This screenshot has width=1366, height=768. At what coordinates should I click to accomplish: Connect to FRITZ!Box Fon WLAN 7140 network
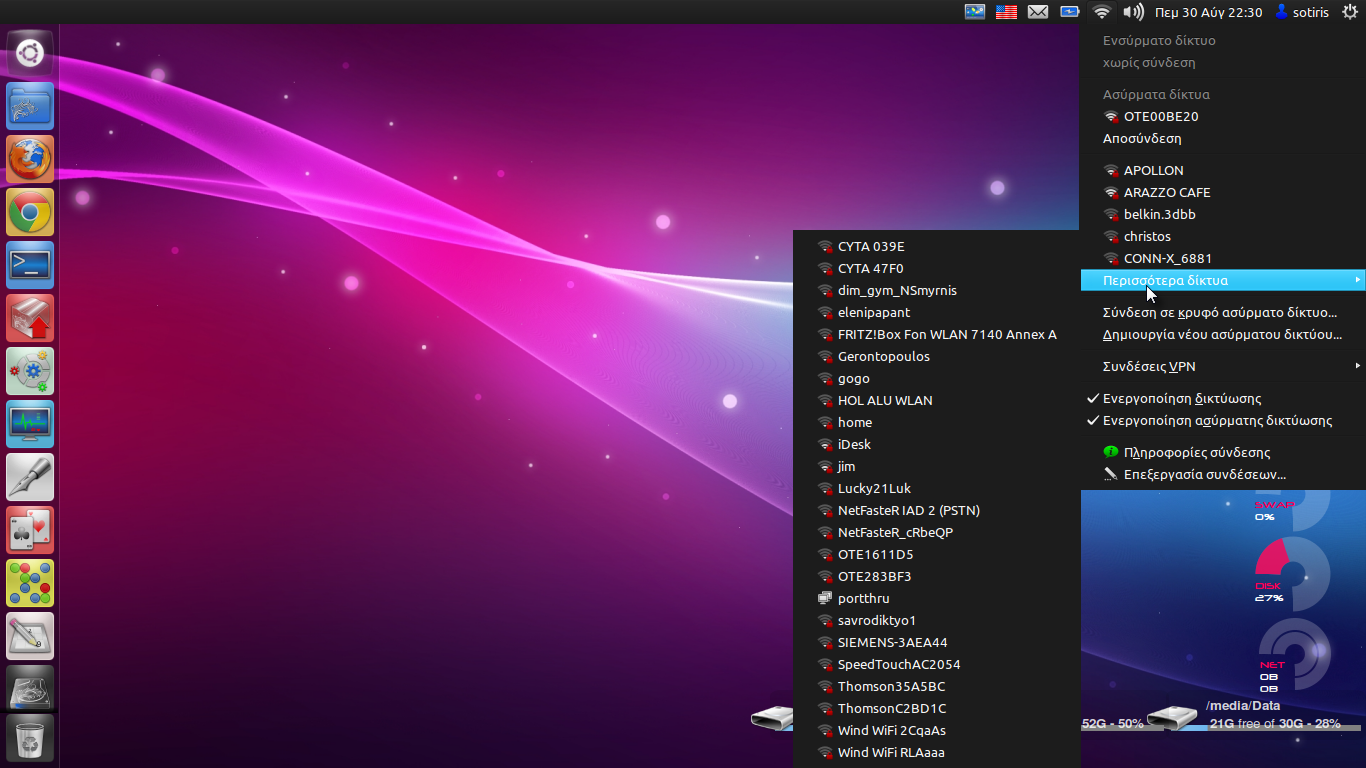point(946,334)
